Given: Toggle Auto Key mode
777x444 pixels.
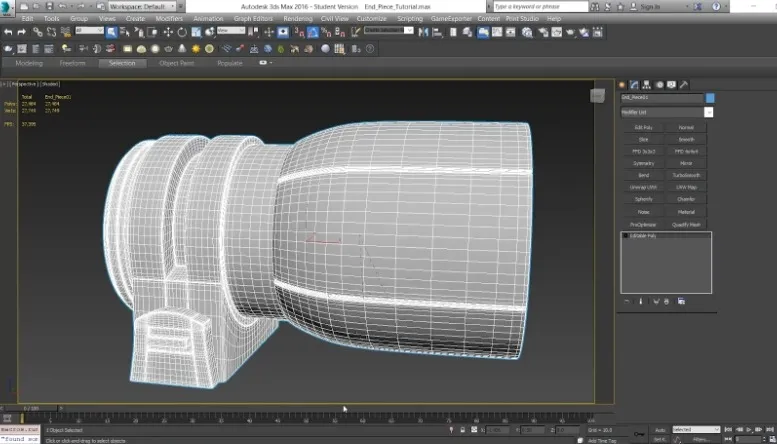Looking at the screenshot, I should (661, 429).
